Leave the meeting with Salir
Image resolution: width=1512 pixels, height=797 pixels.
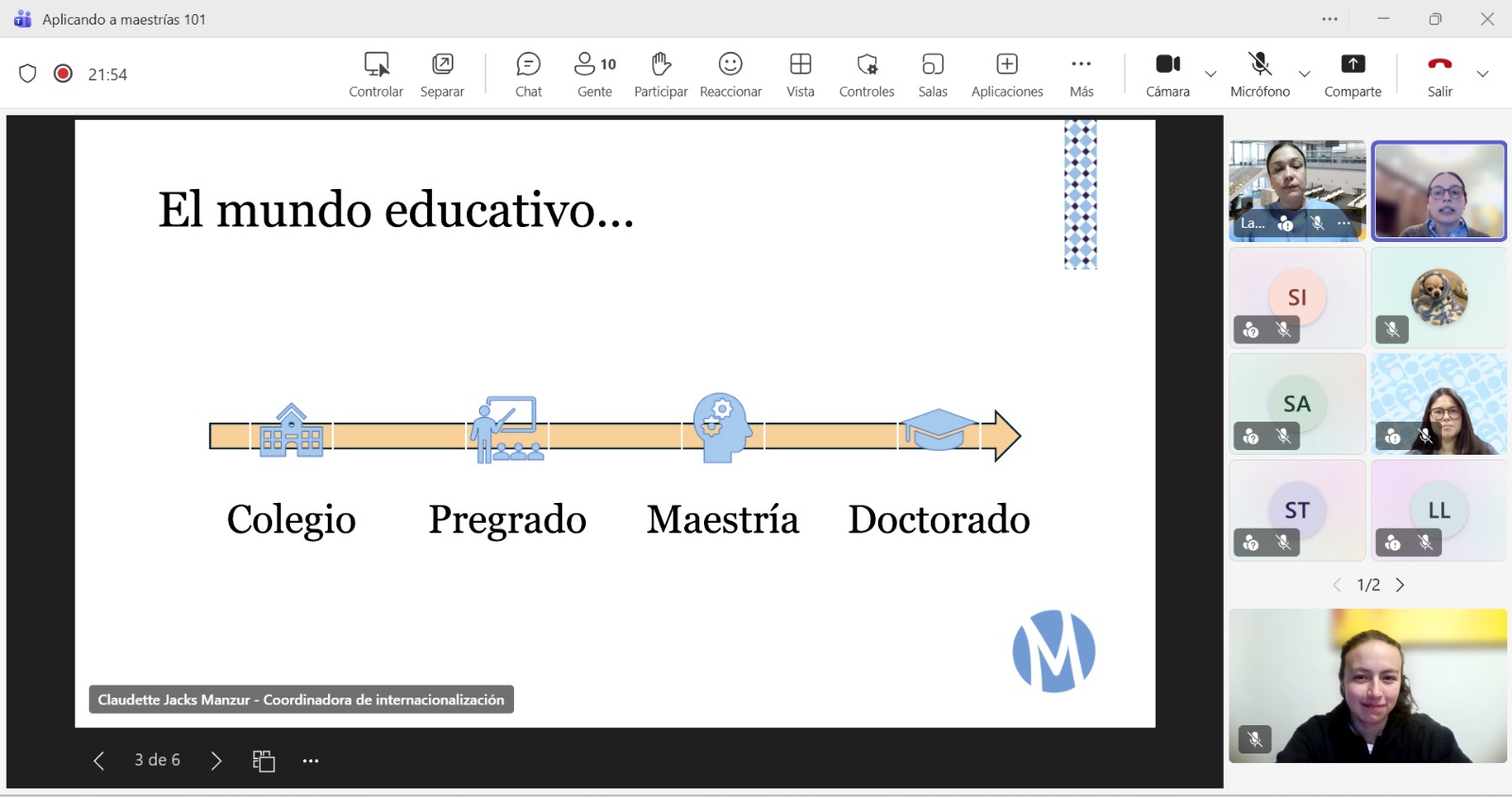tap(1439, 74)
